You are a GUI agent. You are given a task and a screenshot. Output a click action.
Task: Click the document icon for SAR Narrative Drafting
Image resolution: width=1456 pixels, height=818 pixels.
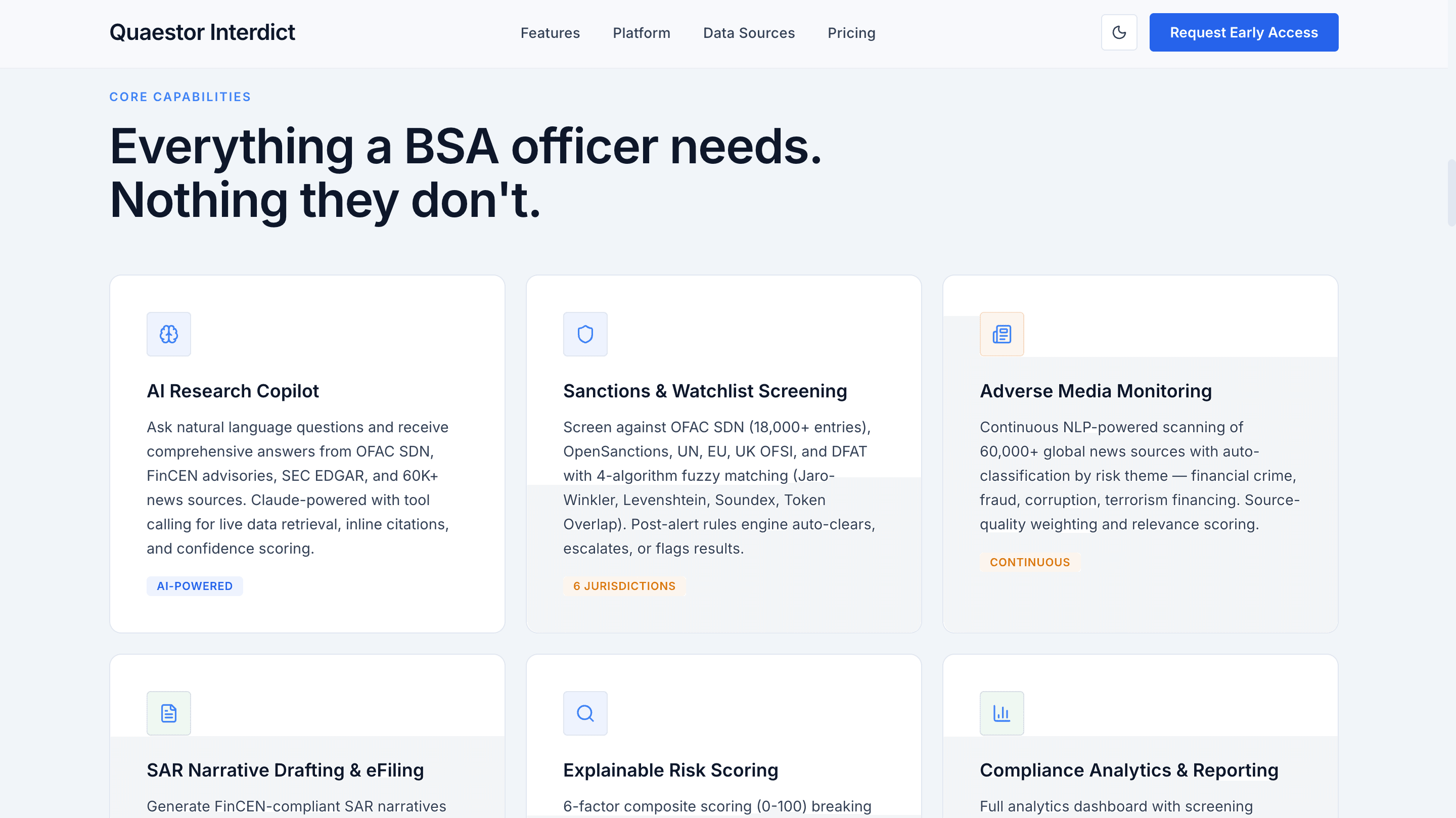point(168,713)
